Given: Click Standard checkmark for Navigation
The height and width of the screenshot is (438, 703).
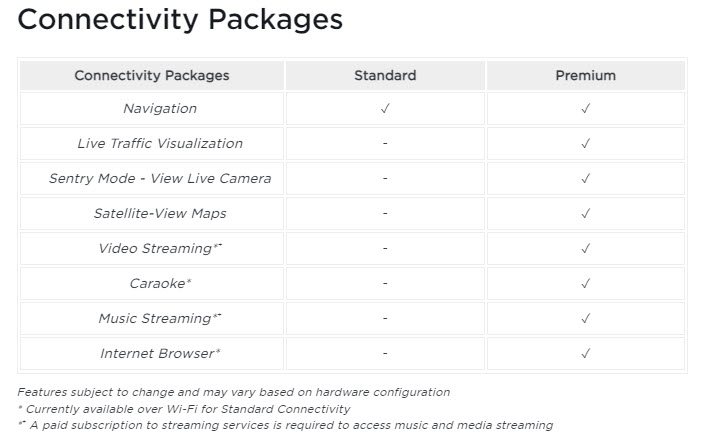Looking at the screenshot, I should tap(385, 109).
